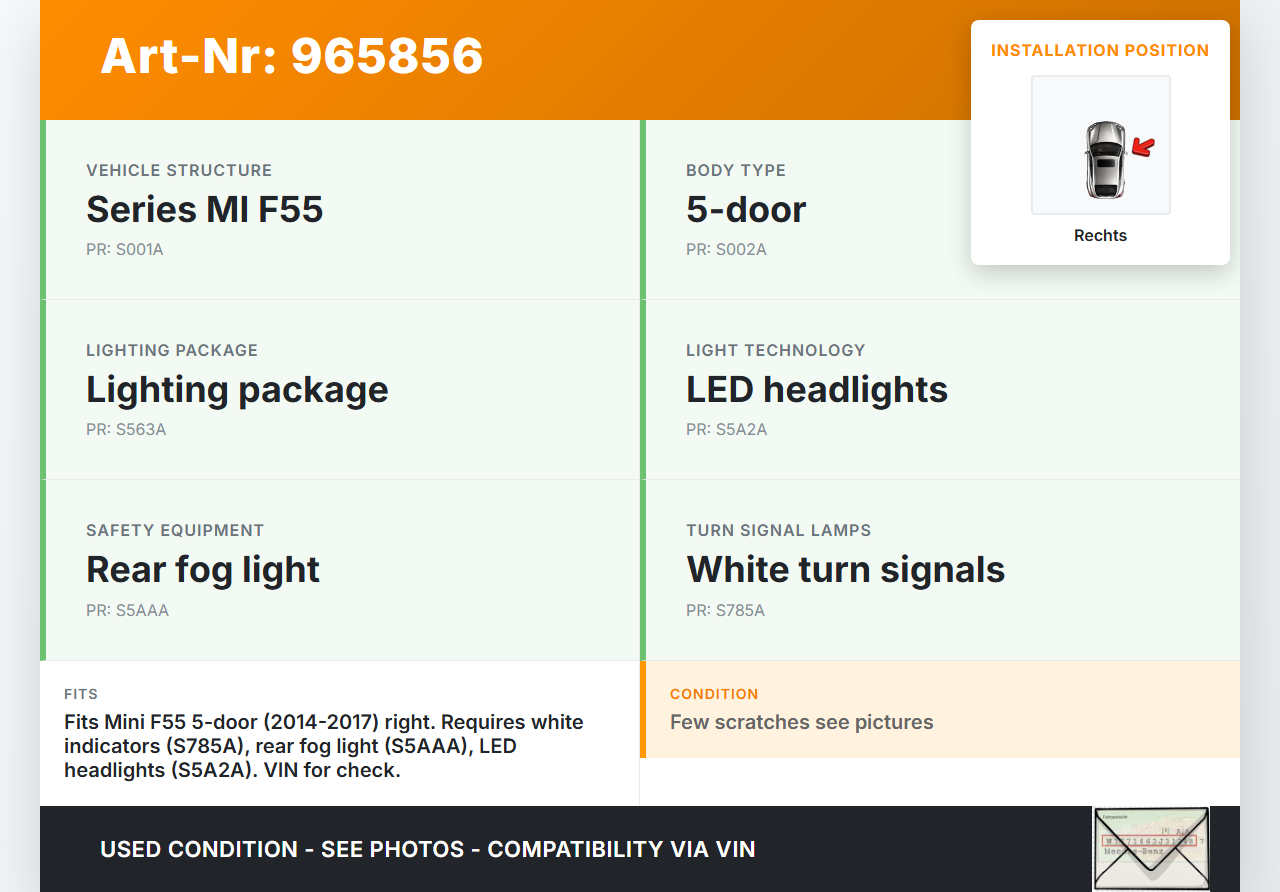Select the Rechts position label
This screenshot has height=892, width=1280.
tap(1100, 236)
